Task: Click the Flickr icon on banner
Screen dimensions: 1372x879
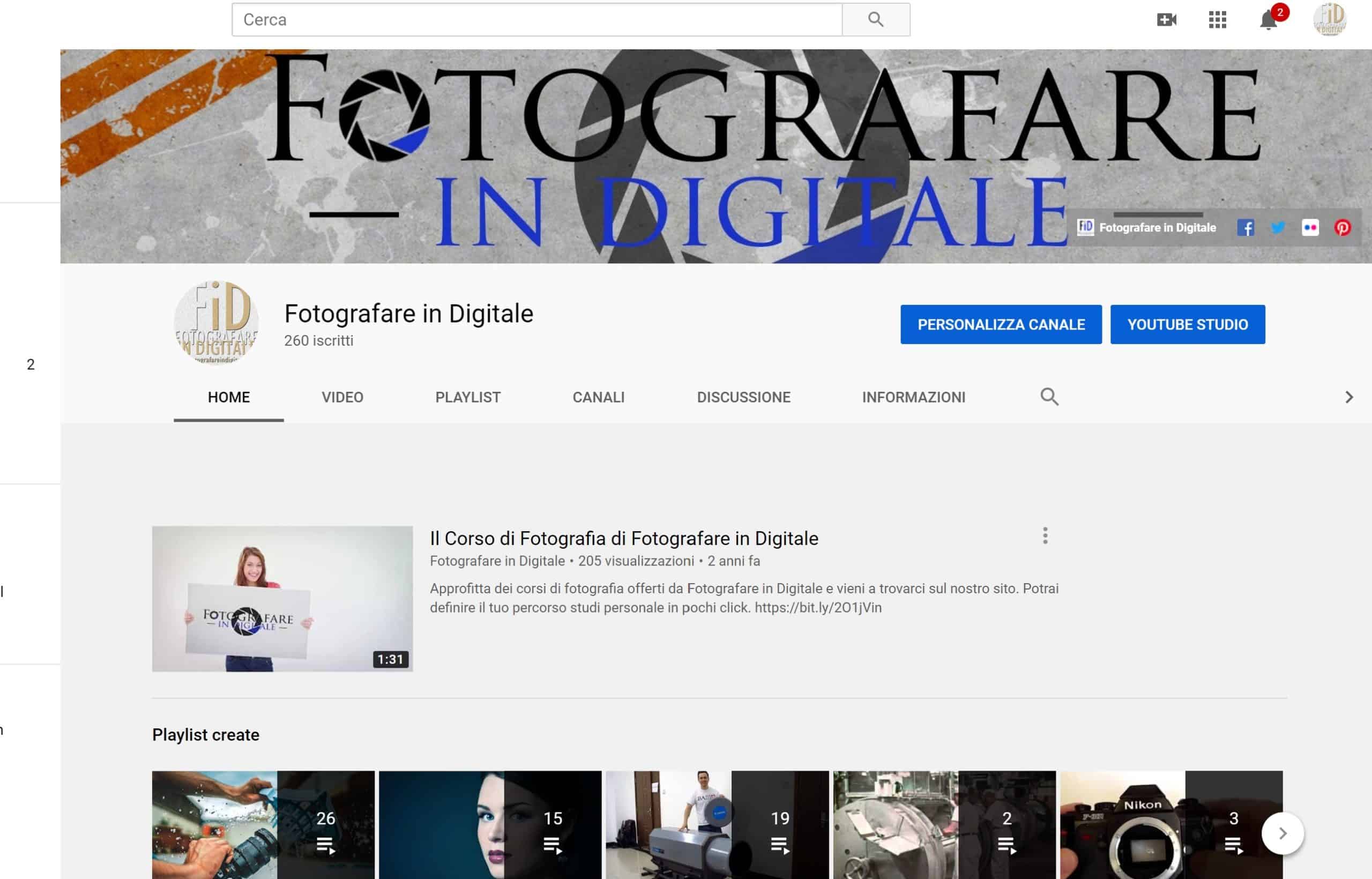Action: [x=1310, y=228]
